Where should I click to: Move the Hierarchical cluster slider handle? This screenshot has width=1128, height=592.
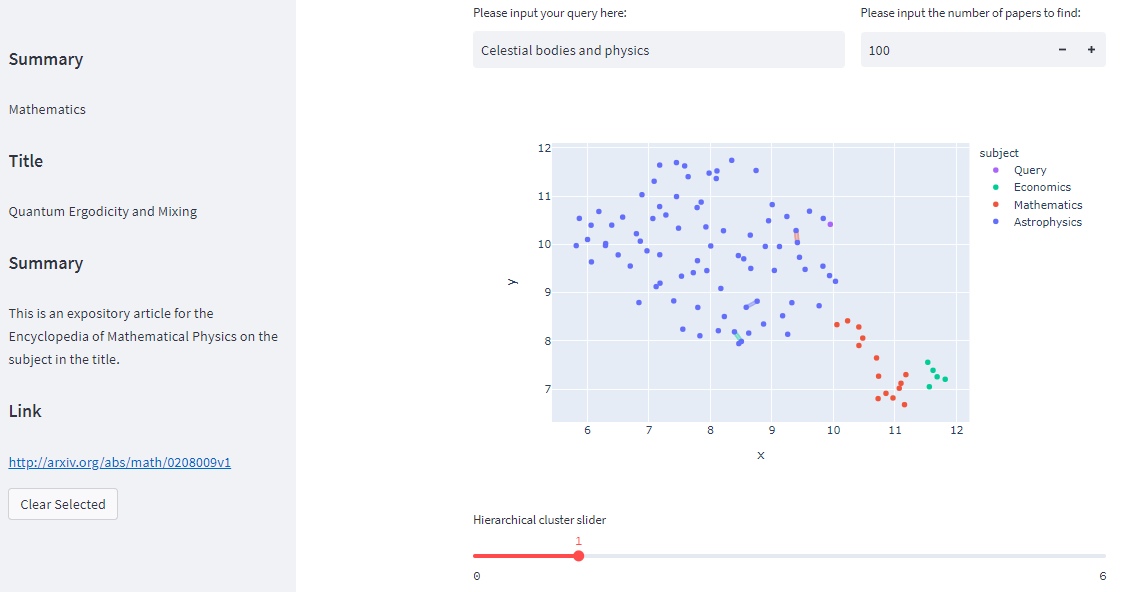click(578, 555)
